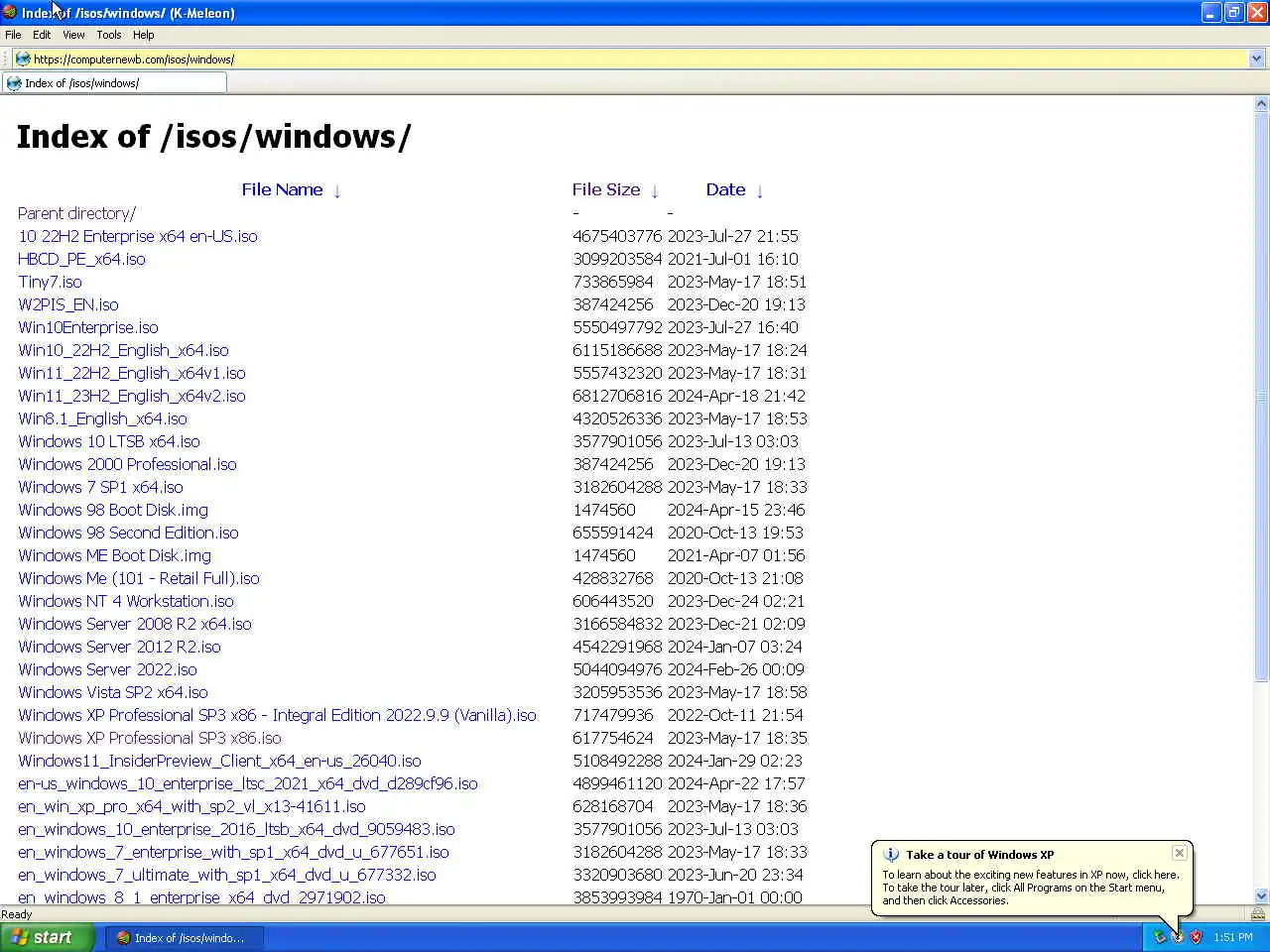Click Windows ME Boot Disk.img
The width and height of the screenshot is (1270, 952).
click(114, 555)
